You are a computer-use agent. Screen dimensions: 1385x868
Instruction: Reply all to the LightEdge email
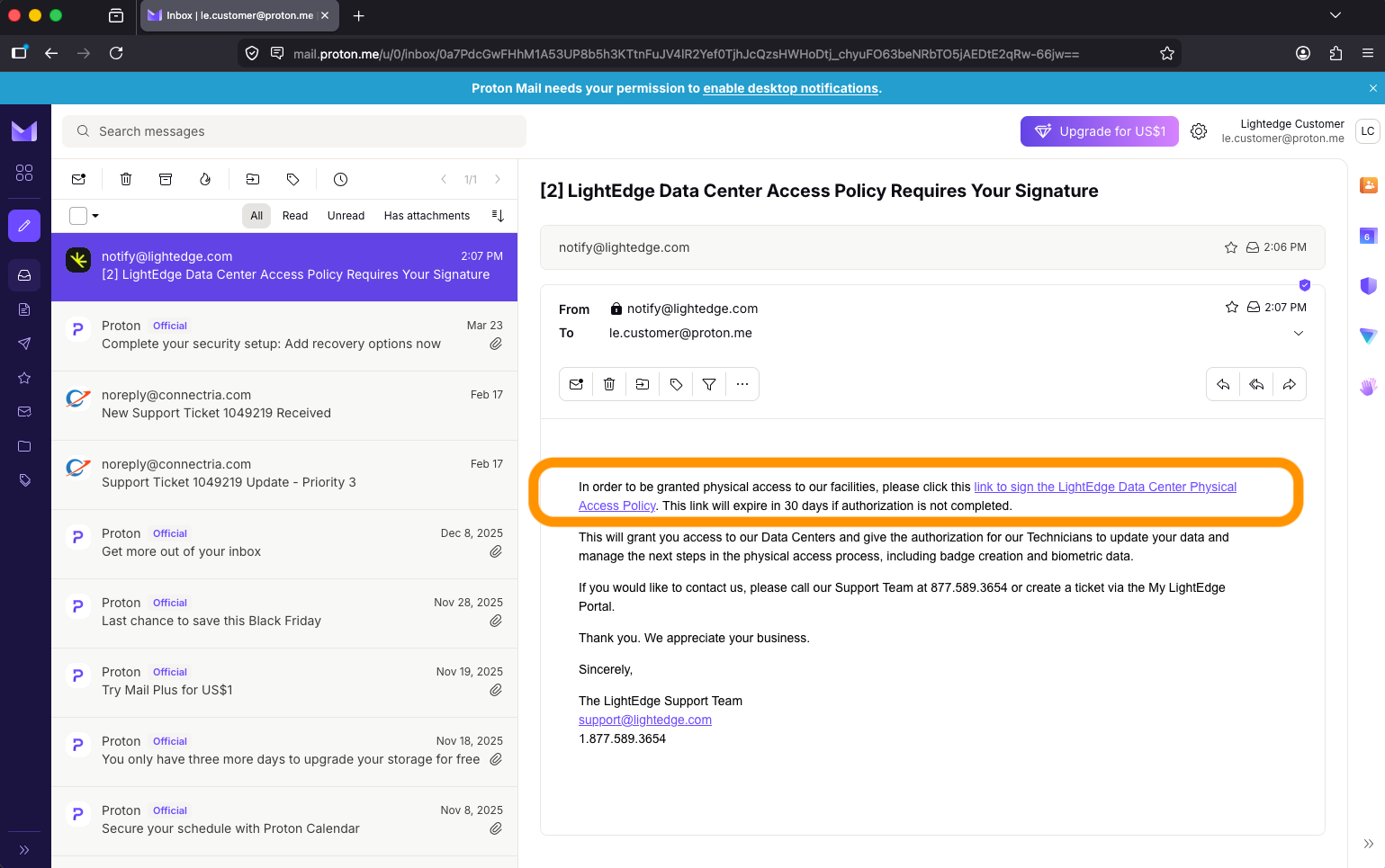click(x=1256, y=384)
